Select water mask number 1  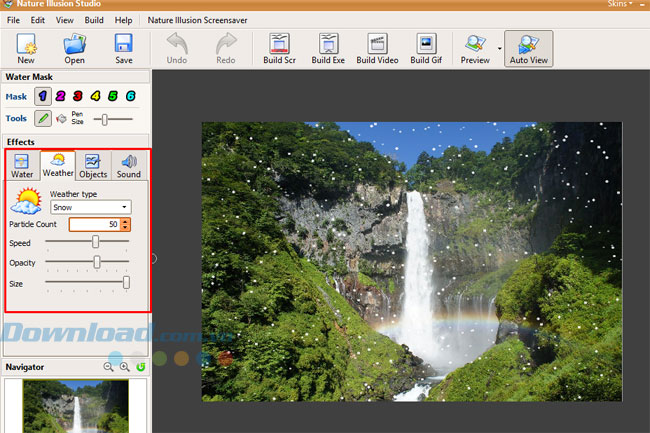pos(43,96)
